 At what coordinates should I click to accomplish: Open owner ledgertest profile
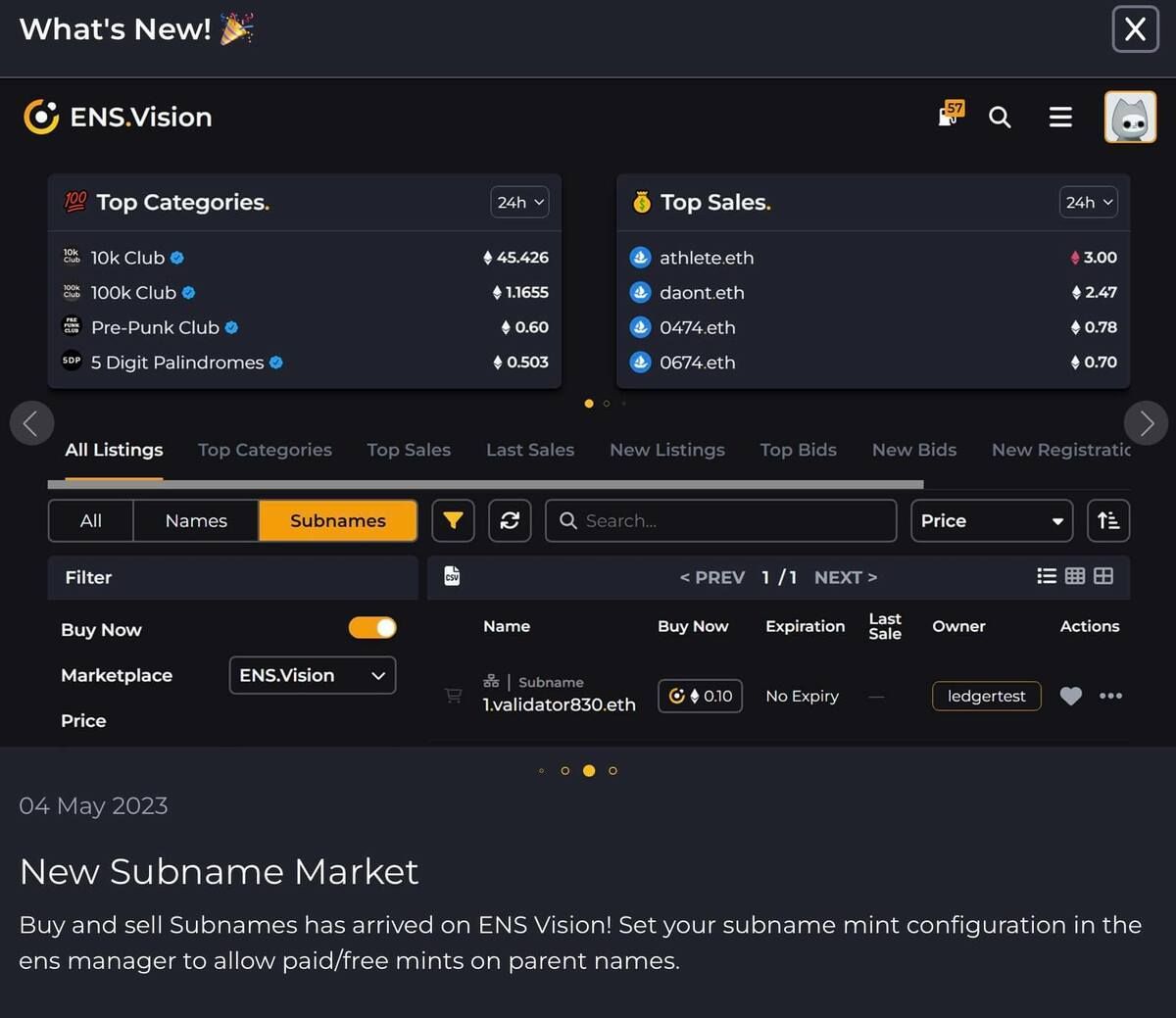(986, 696)
